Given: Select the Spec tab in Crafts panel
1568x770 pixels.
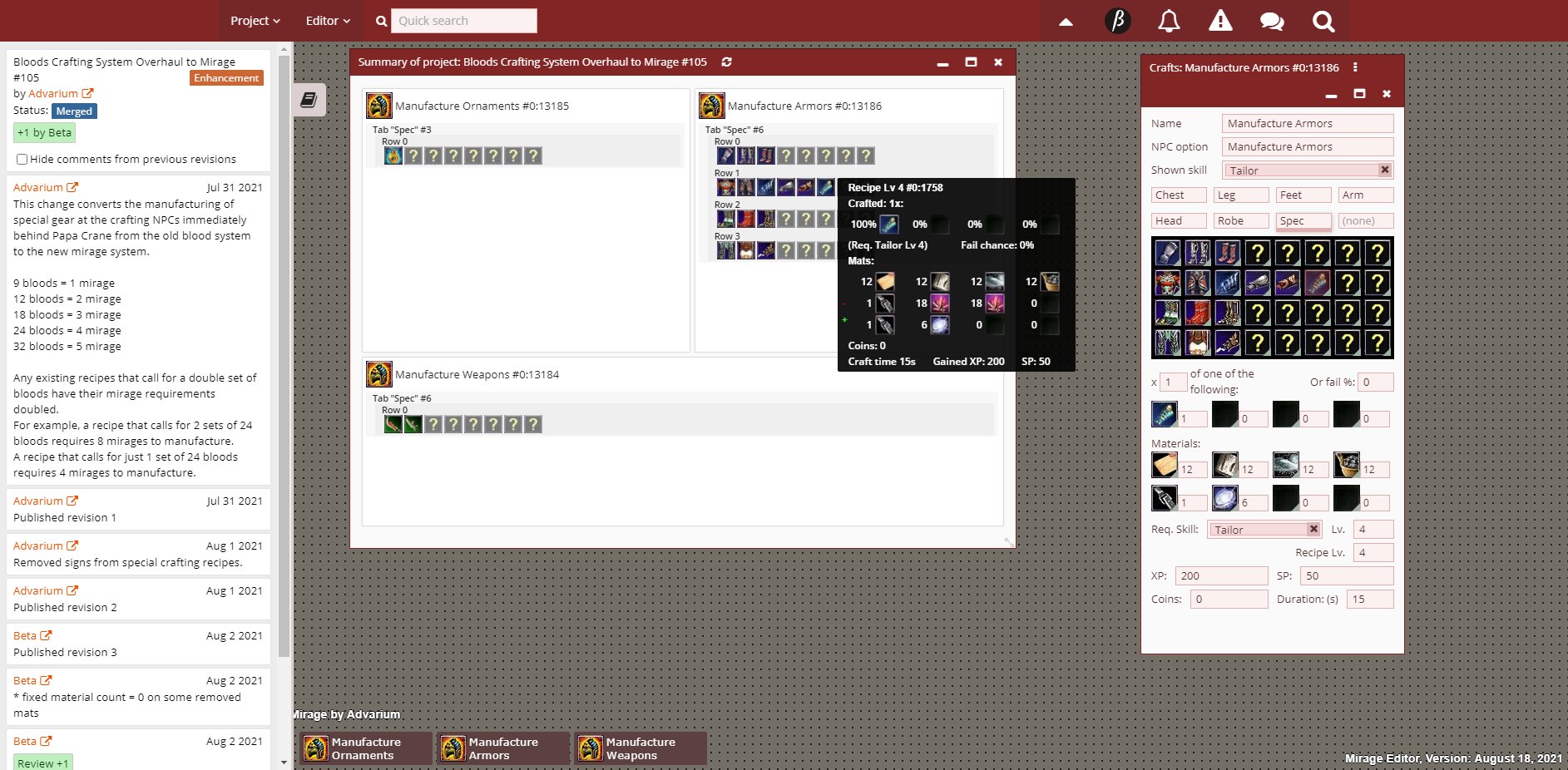Looking at the screenshot, I should [x=1303, y=221].
